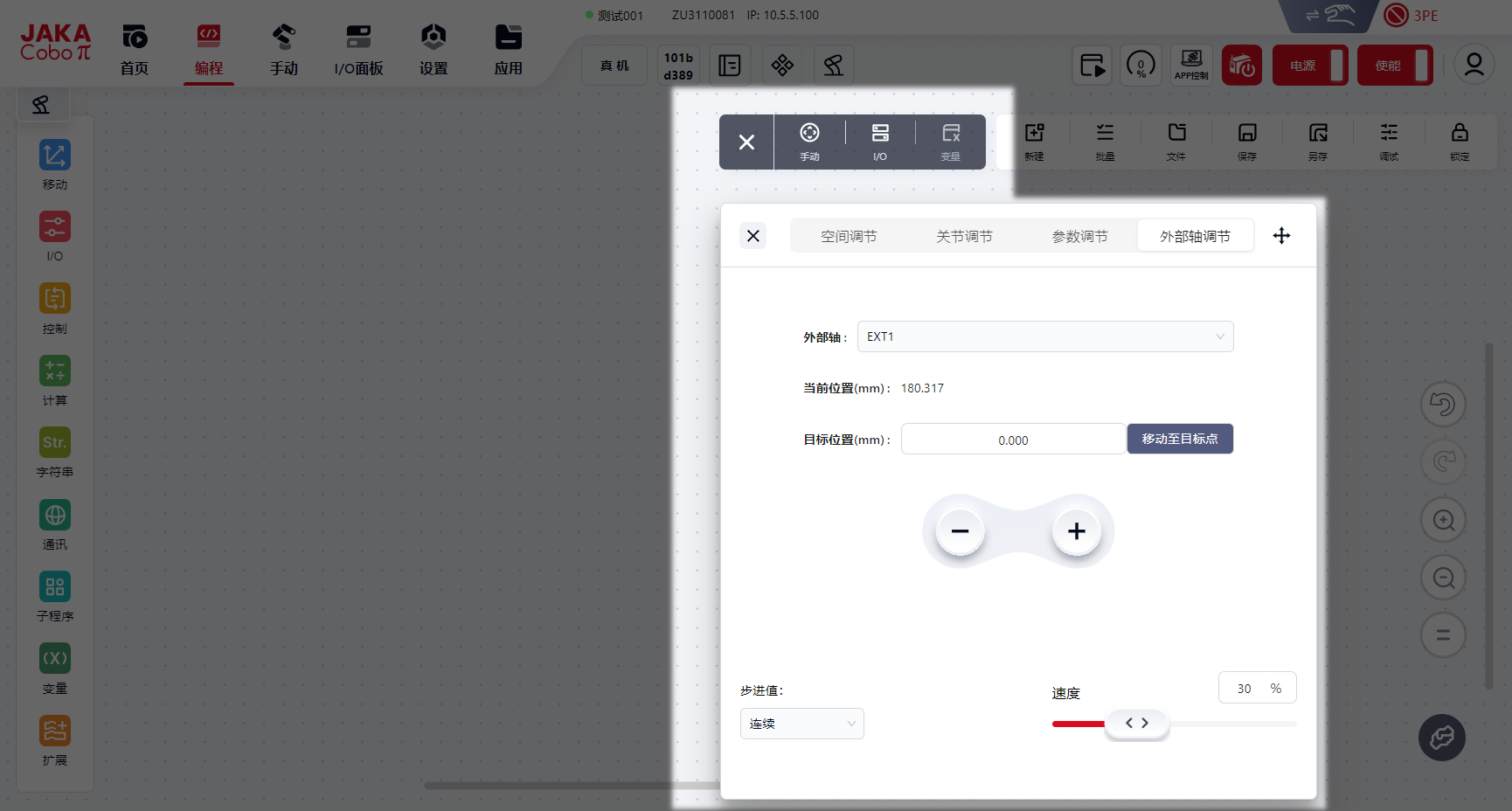This screenshot has height=811, width=1512.
Task: Toggle the 真机 real robot mode button
Action: [614, 66]
